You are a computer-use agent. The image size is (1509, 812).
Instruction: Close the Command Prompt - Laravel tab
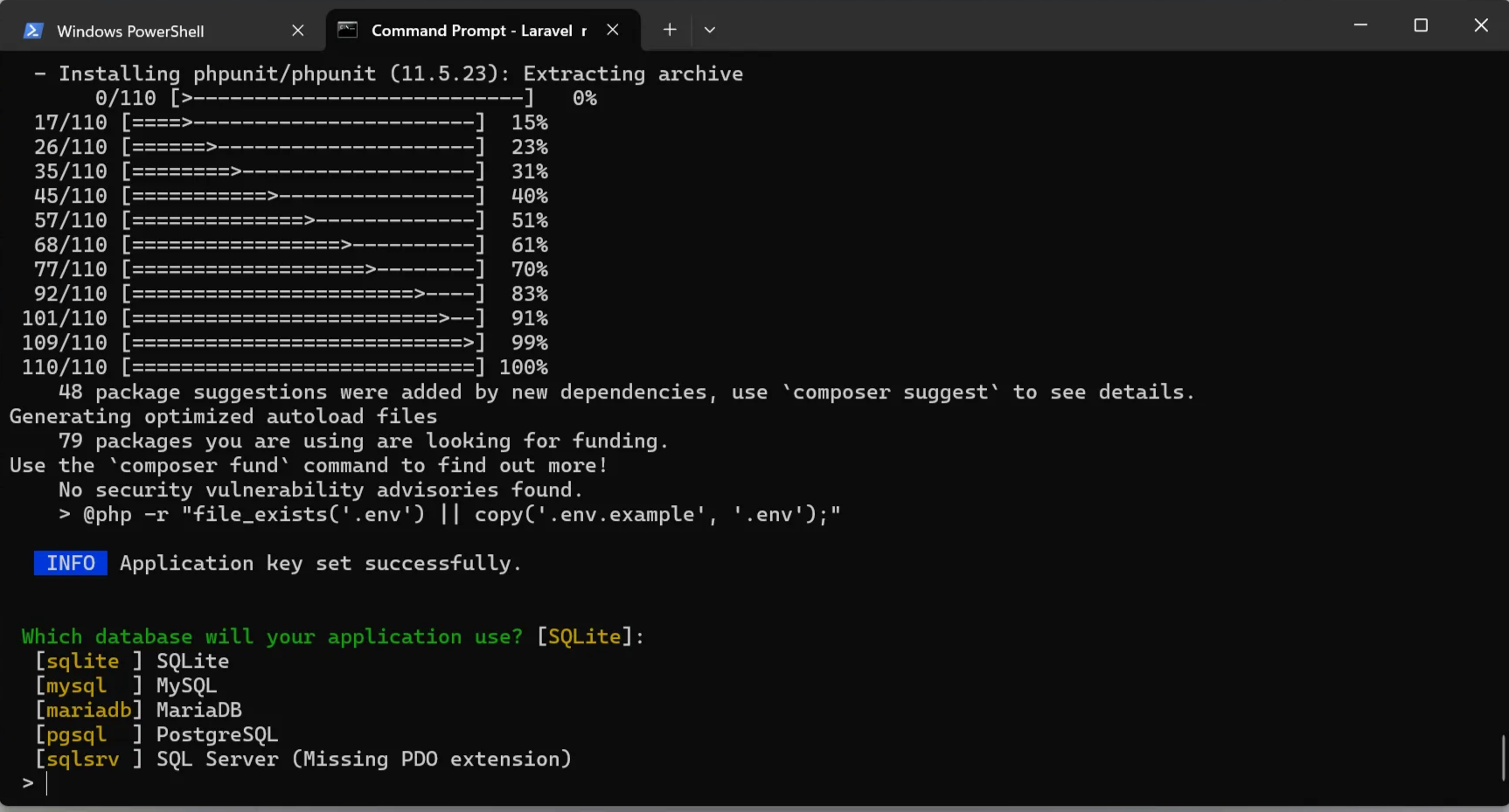pos(613,30)
